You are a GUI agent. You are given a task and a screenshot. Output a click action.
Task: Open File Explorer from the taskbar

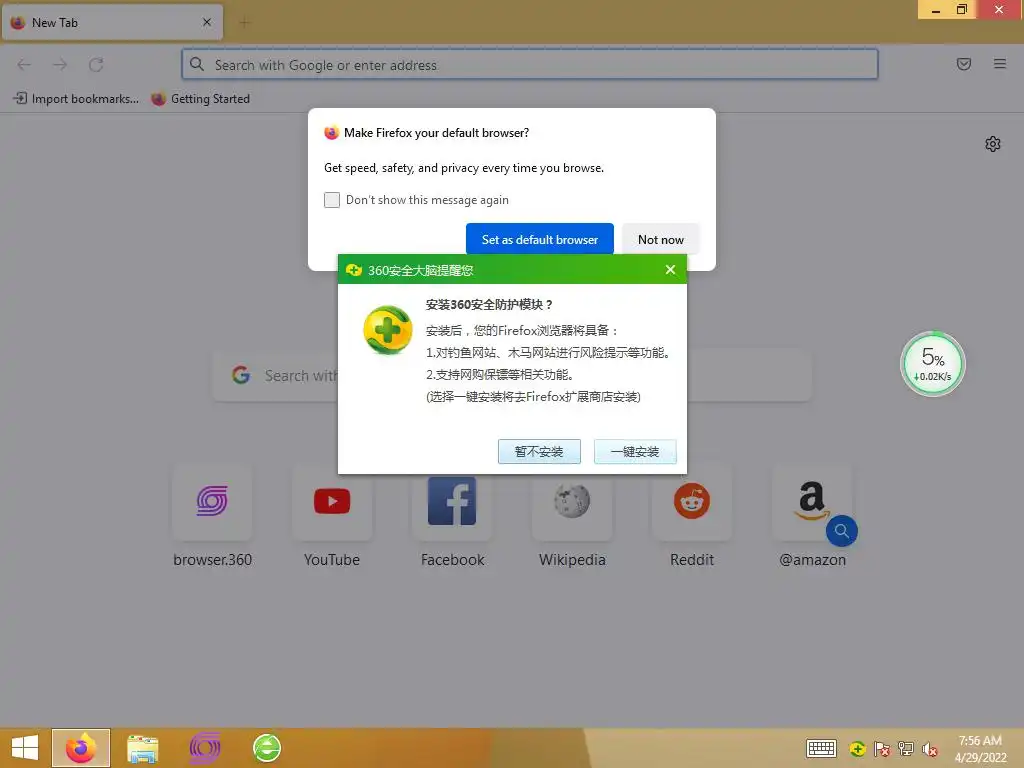pyautogui.click(x=142, y=748)
